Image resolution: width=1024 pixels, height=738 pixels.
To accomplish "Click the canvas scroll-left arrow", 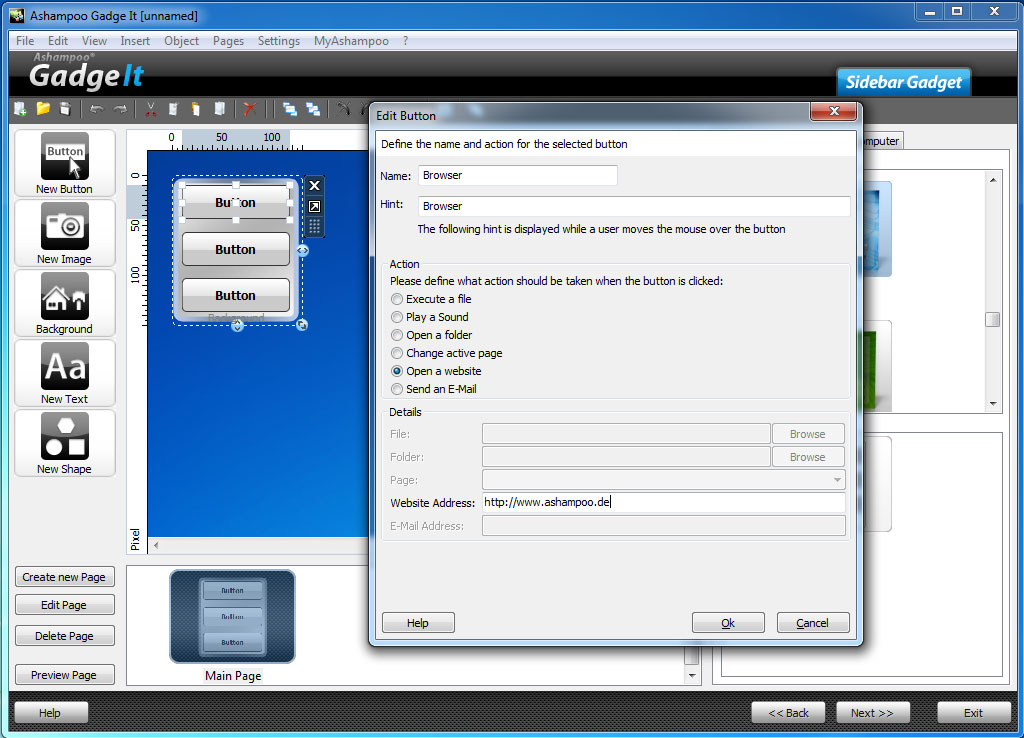I will (x=156, y=545).
